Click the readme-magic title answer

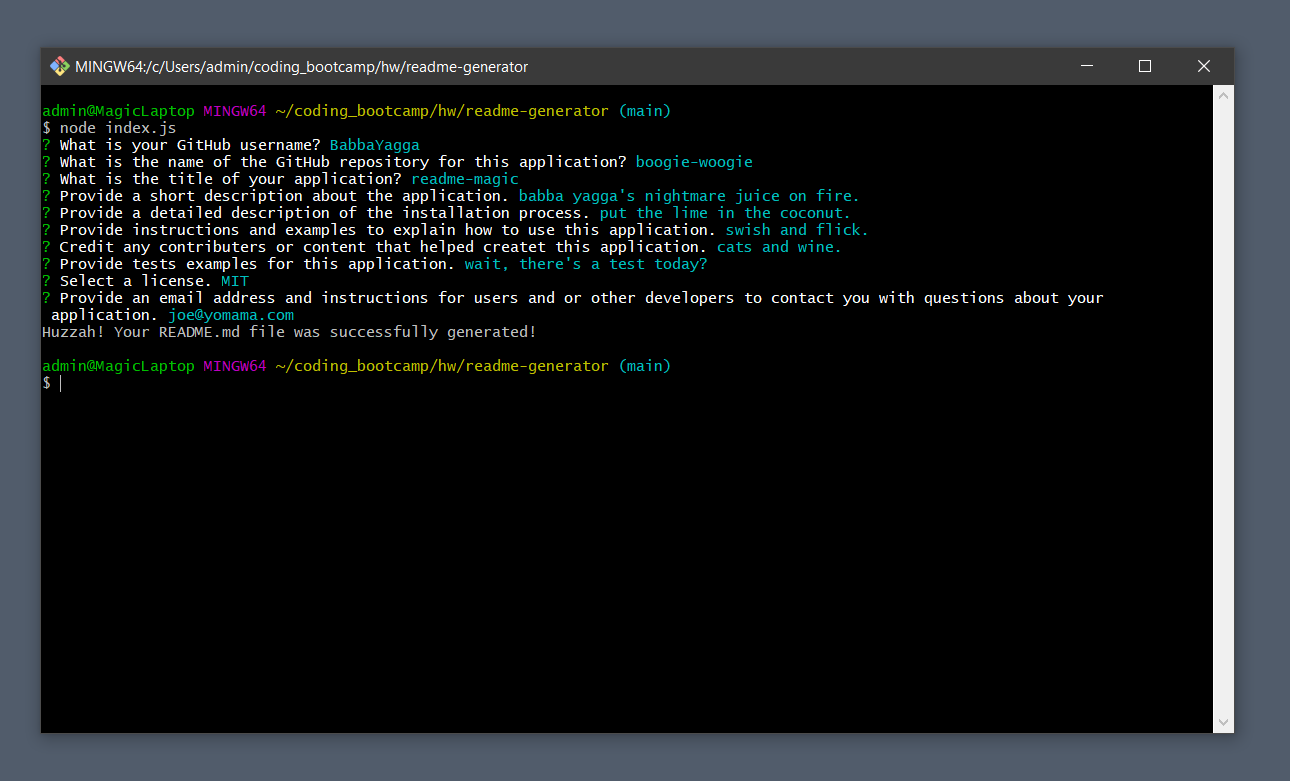pyautogui.click(x=465, y=178)
